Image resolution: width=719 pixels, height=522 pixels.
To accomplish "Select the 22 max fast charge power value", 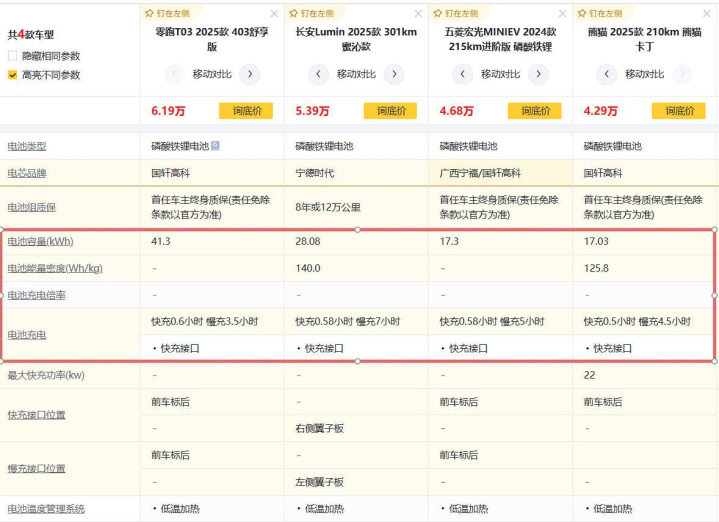I will 589,375.
